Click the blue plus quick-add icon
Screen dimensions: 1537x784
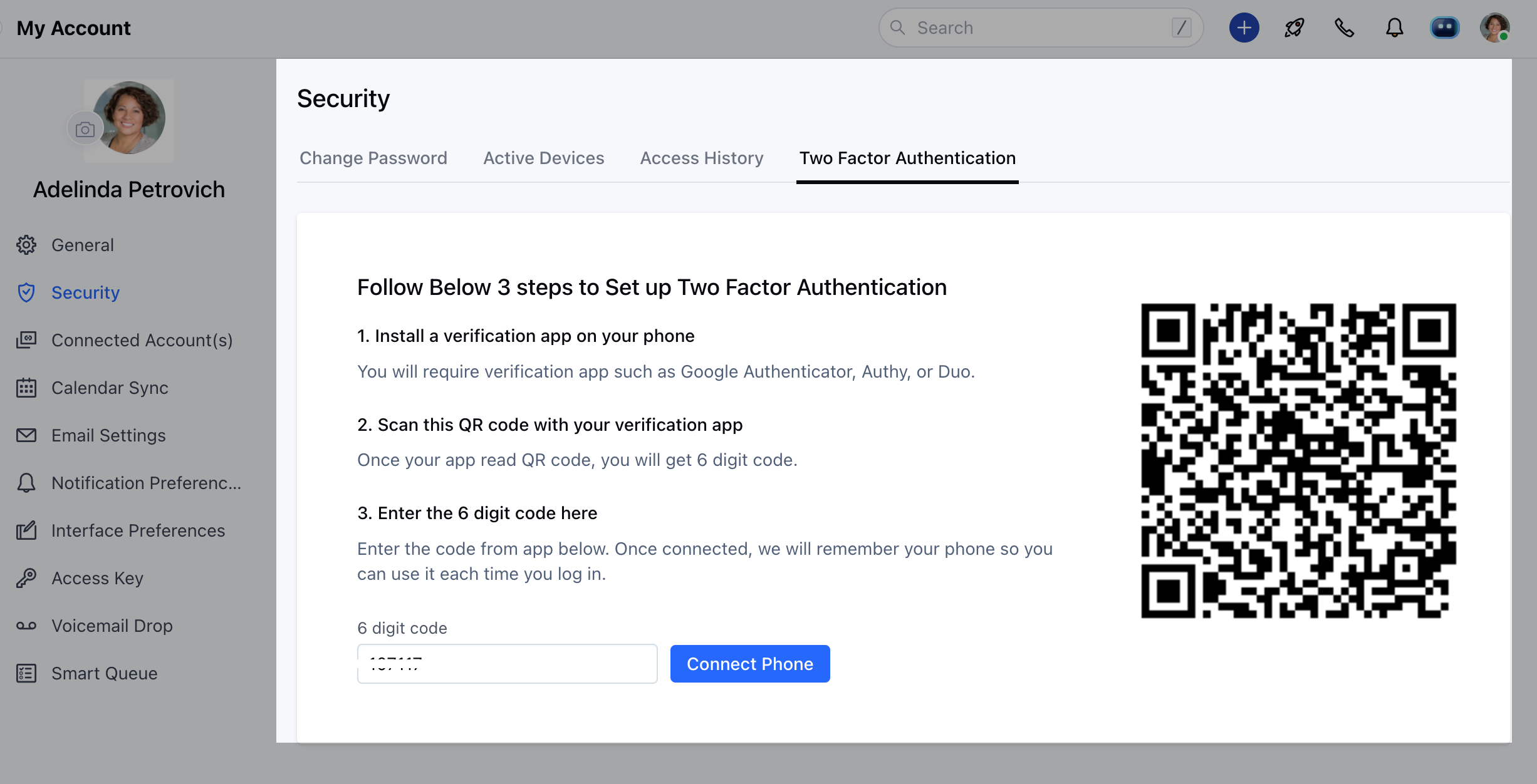[x=1244, y=28]
